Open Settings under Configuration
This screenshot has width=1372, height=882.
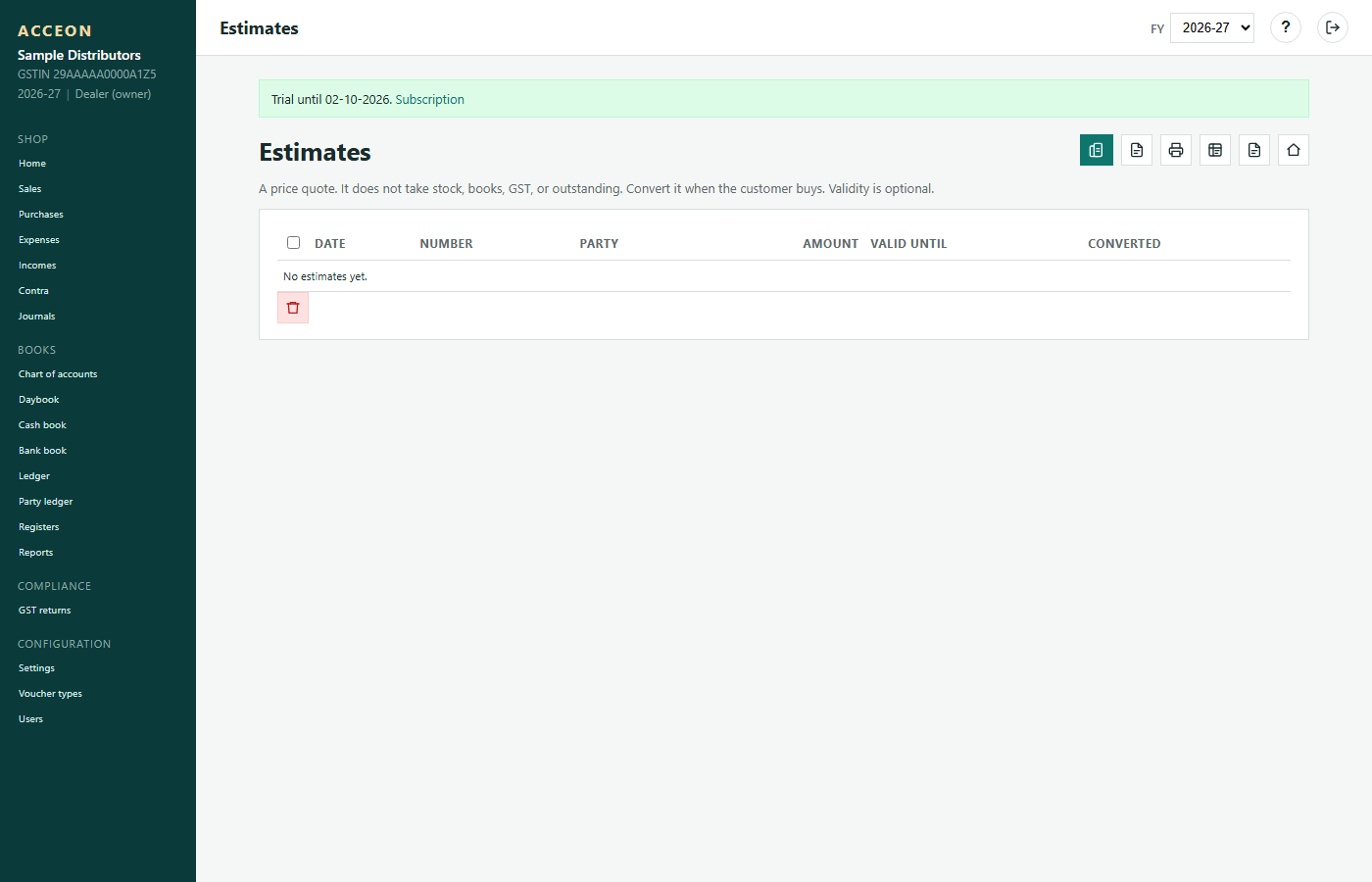point(36,668)
